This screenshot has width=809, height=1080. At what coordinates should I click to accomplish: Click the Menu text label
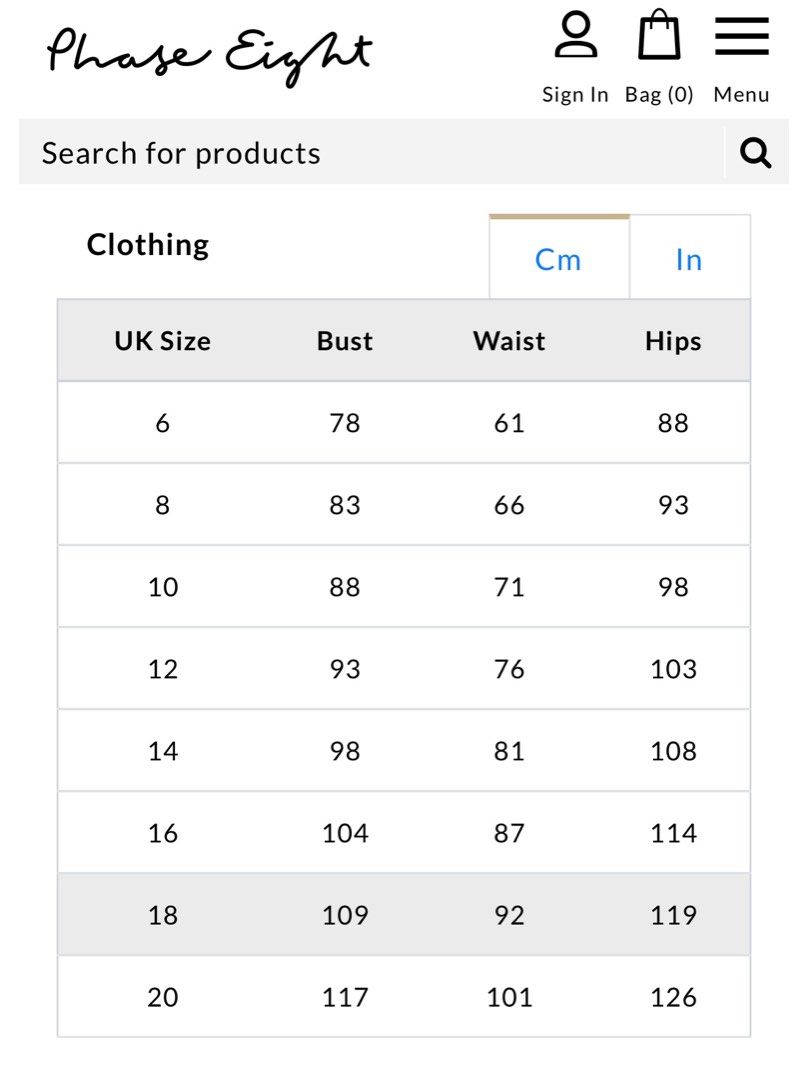click(x=741, y=94)
